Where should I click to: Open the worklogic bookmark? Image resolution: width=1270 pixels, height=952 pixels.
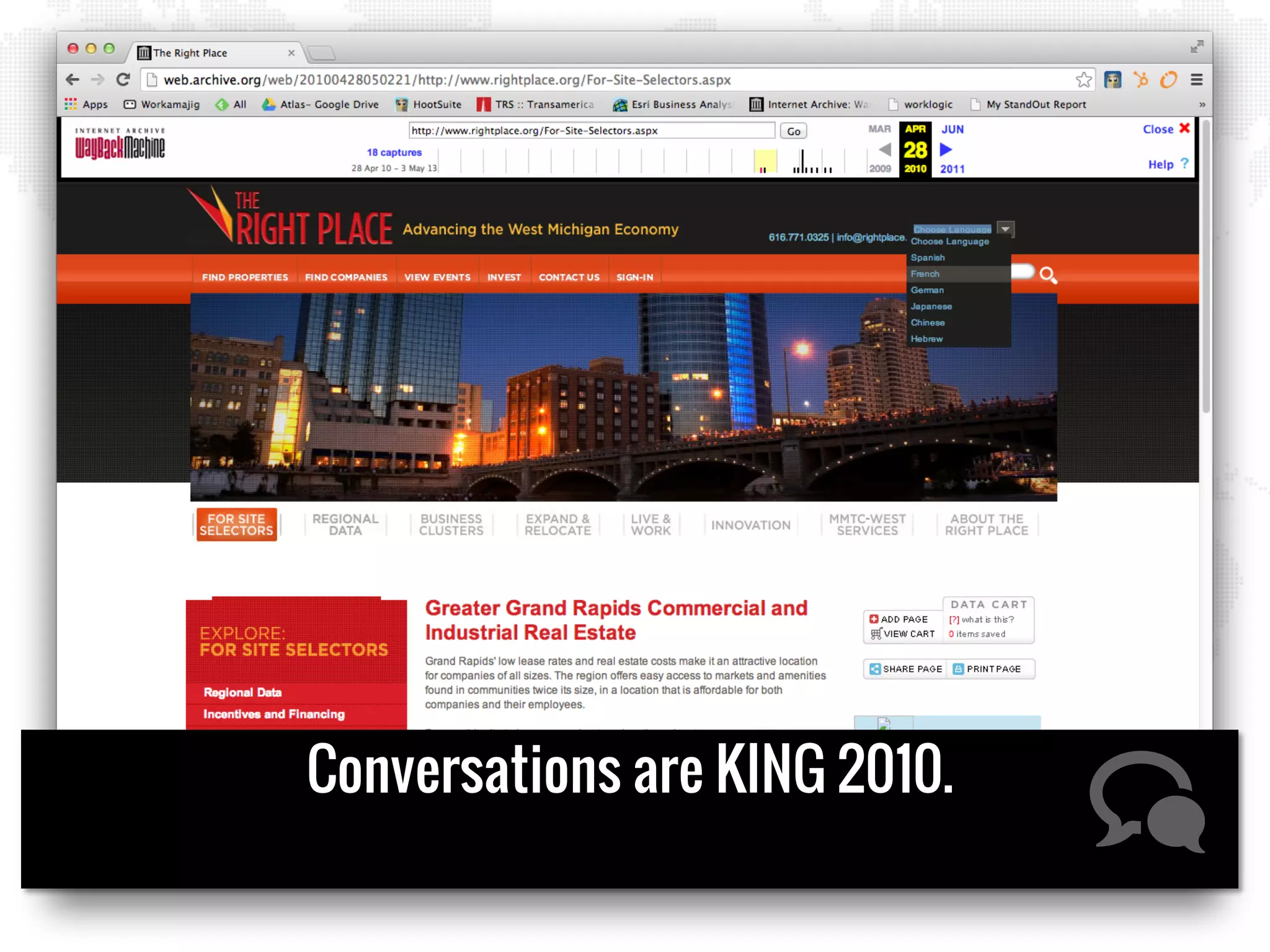[920, 105]
